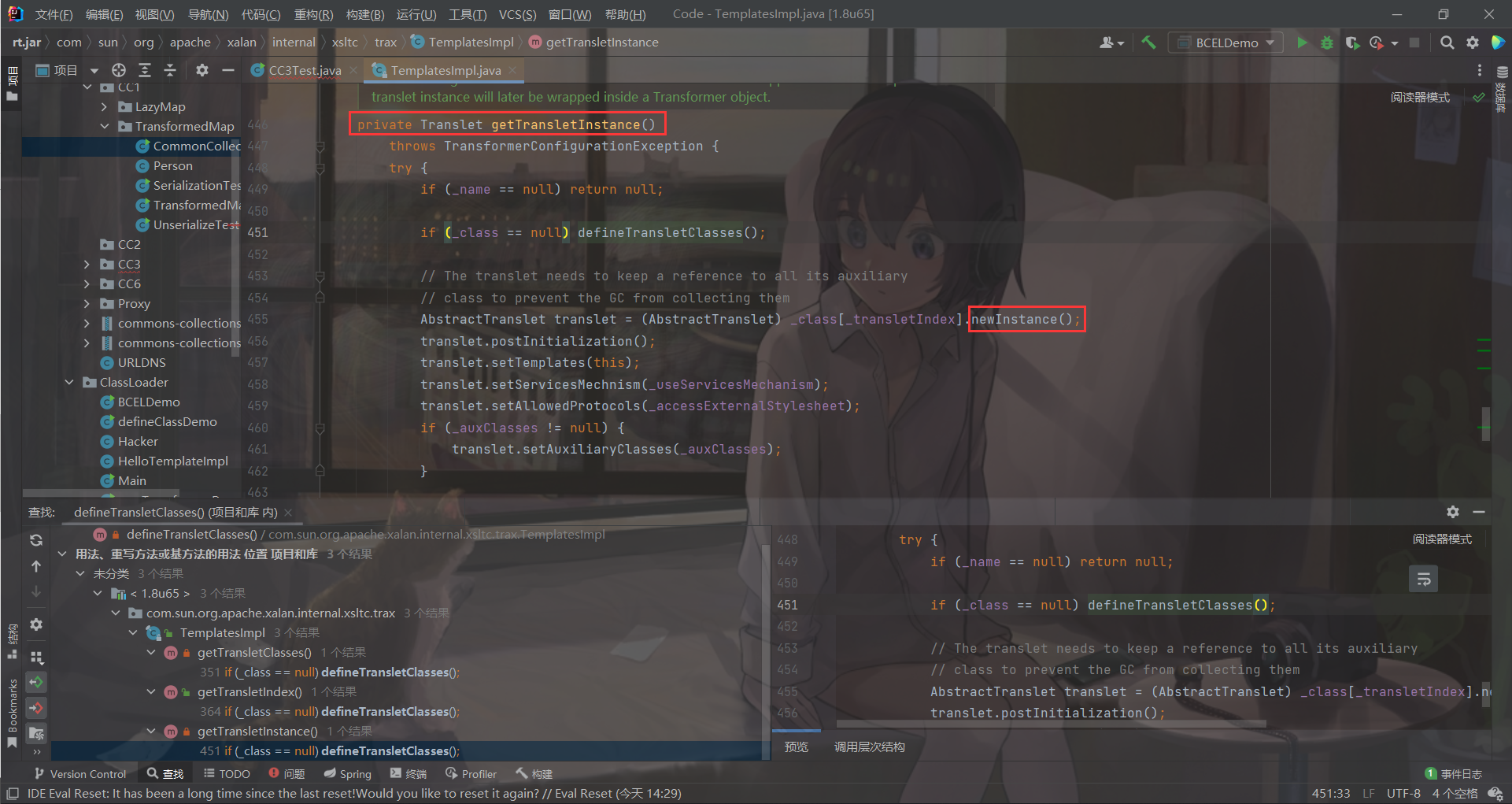
Task: Run the BCELDemo configuration with green play icon
Action: 1302,43
